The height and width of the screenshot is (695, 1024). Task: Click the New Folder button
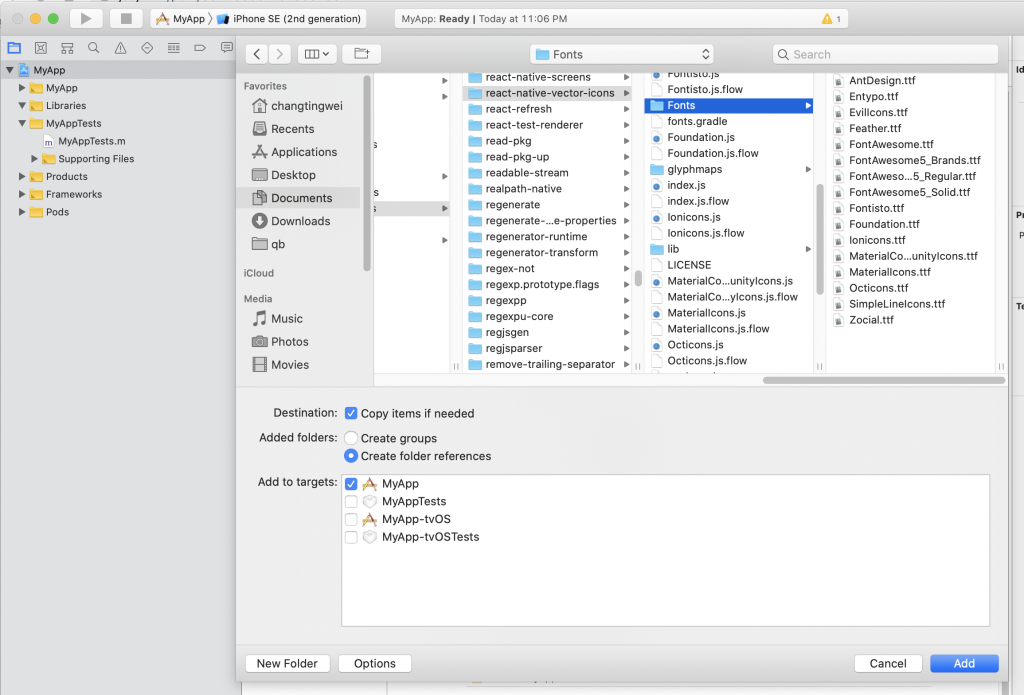coord(287,664)
